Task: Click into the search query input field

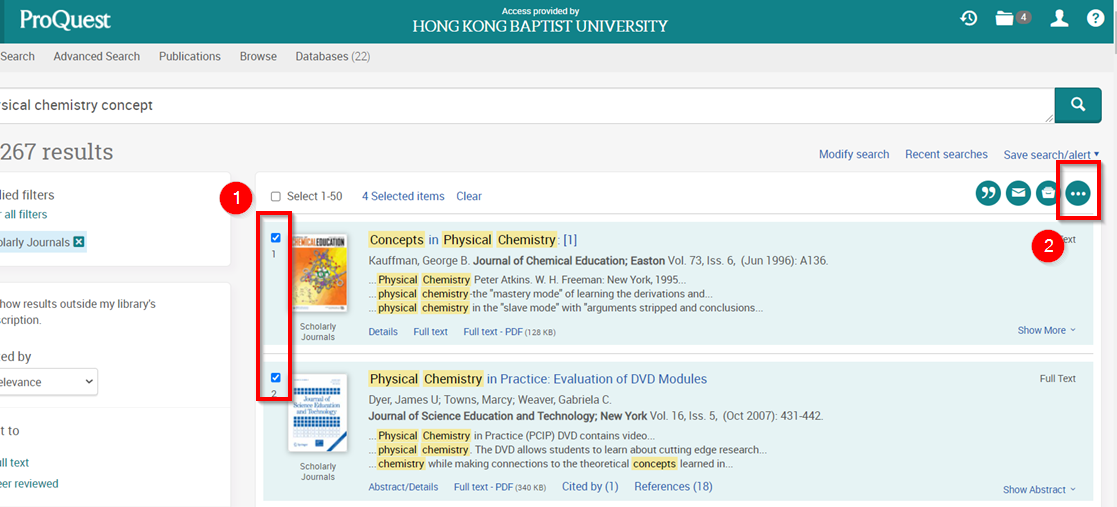Action: pos(526,105)
